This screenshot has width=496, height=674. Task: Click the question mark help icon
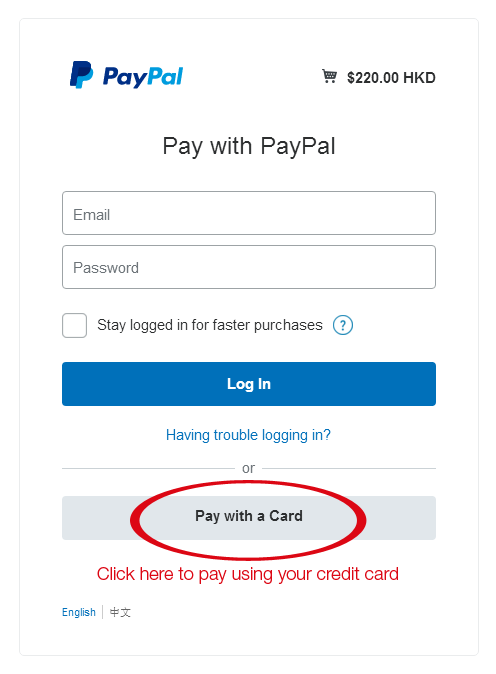pyautogui.click(x=343, y=325)
